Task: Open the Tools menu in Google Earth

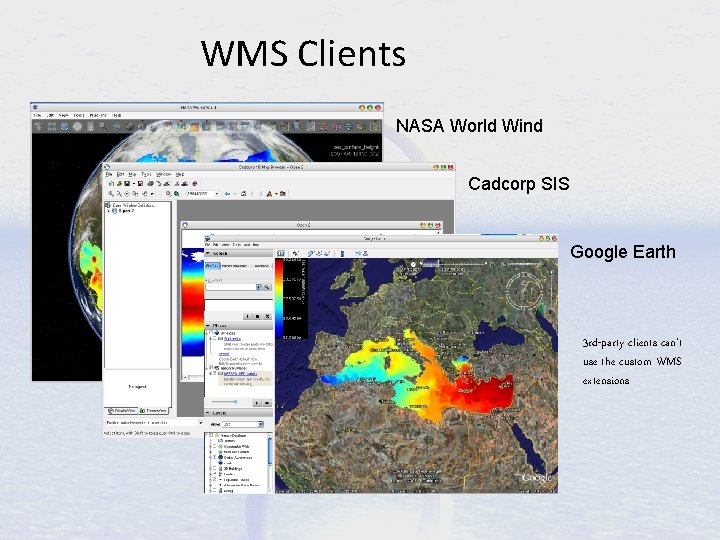Action: pyautogui.click(x=237, y=245)
